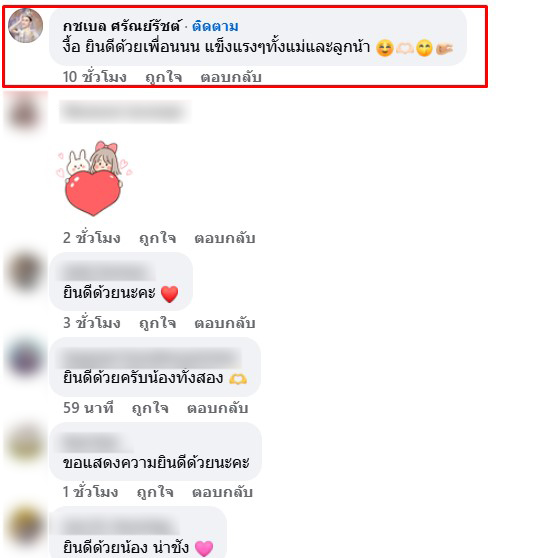552x558 pixels.
Task: Like the comment posted 10 ชั่วโมง ago
Action: pos(163,77)
